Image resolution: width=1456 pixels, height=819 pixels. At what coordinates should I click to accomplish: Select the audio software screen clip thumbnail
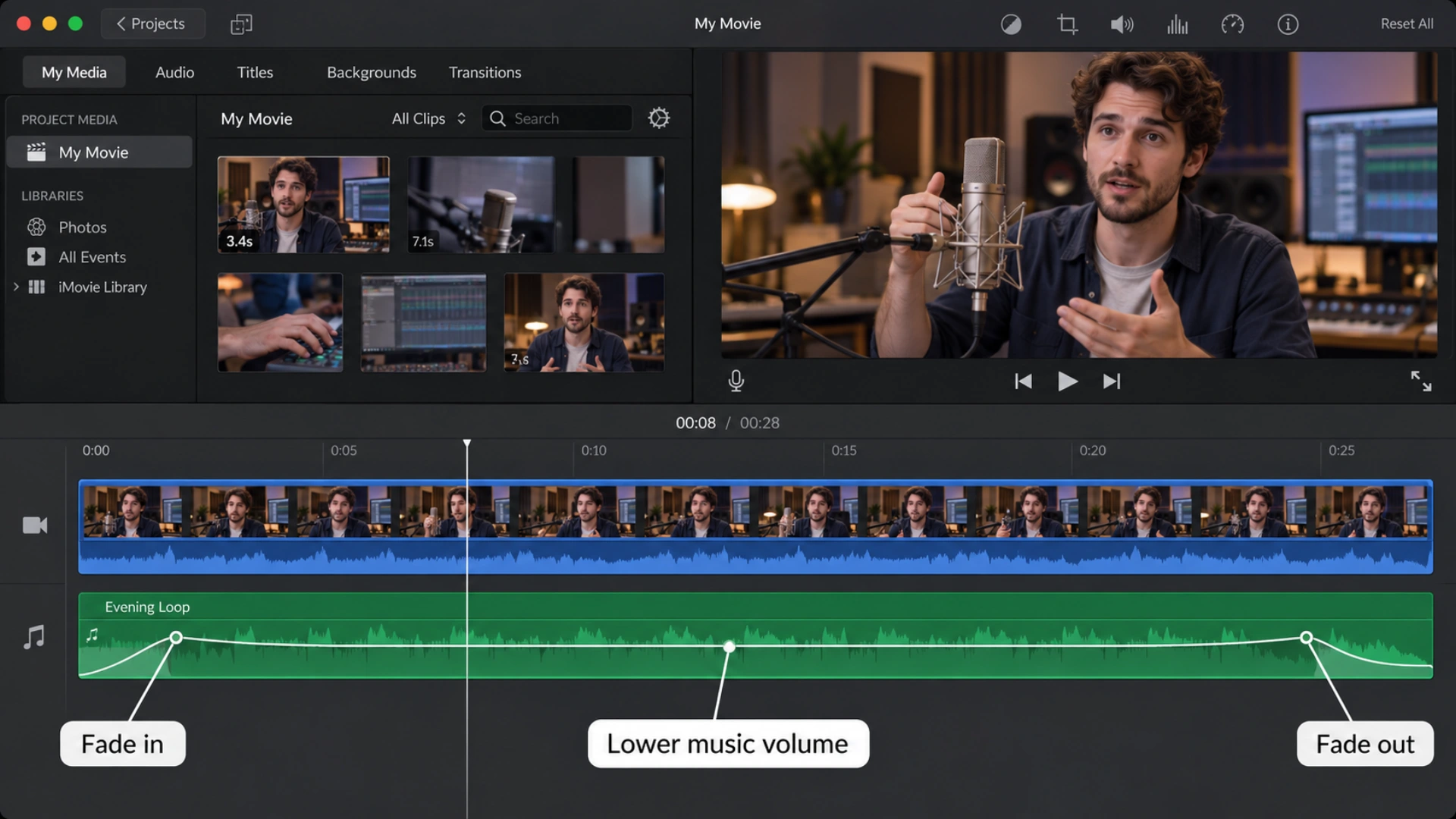pyautogui.click(x=423, y=322)
